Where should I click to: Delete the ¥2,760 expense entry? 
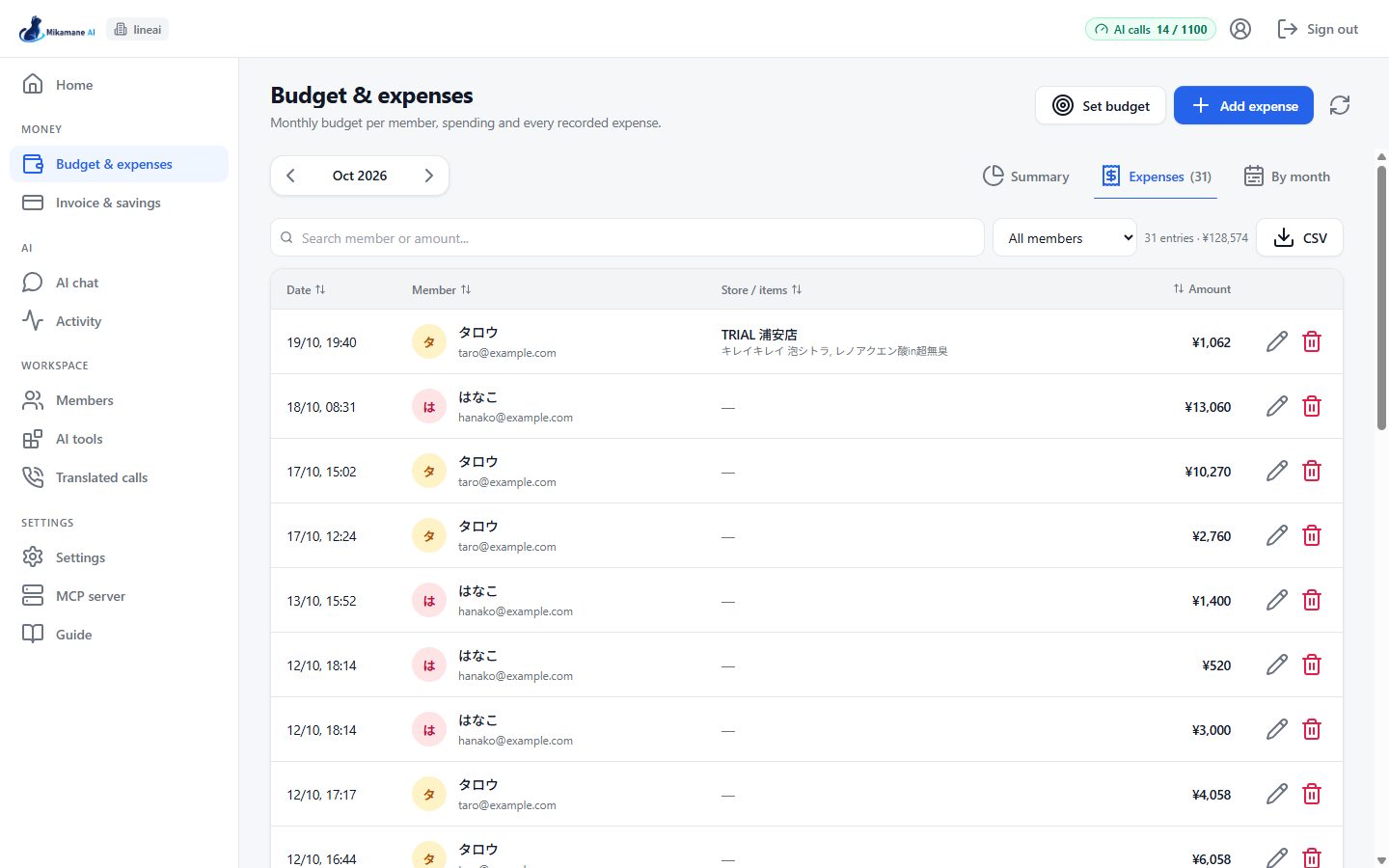click(x=1312, y=535)
